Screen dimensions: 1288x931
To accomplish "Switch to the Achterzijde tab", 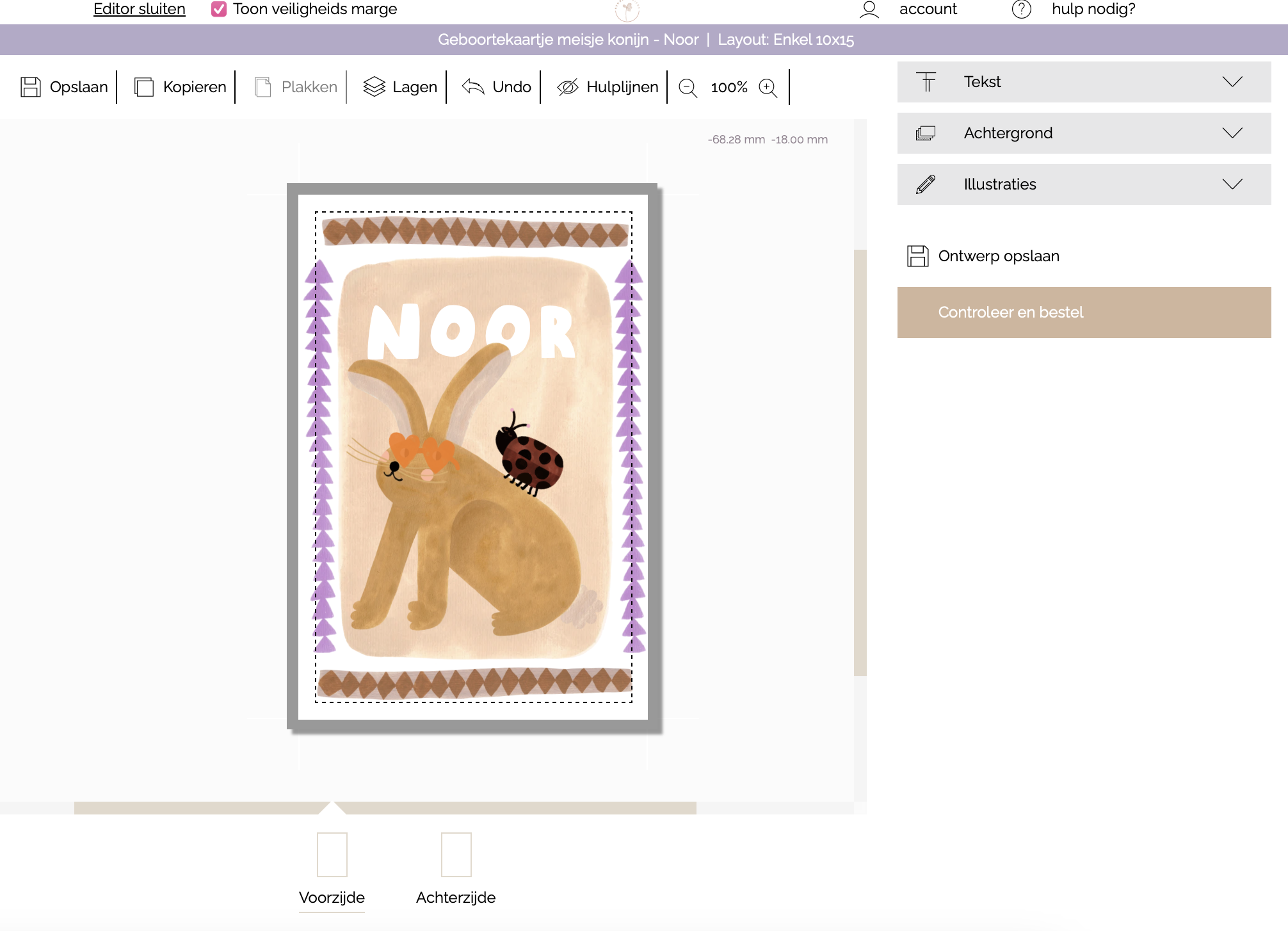I will coord(455,897).
